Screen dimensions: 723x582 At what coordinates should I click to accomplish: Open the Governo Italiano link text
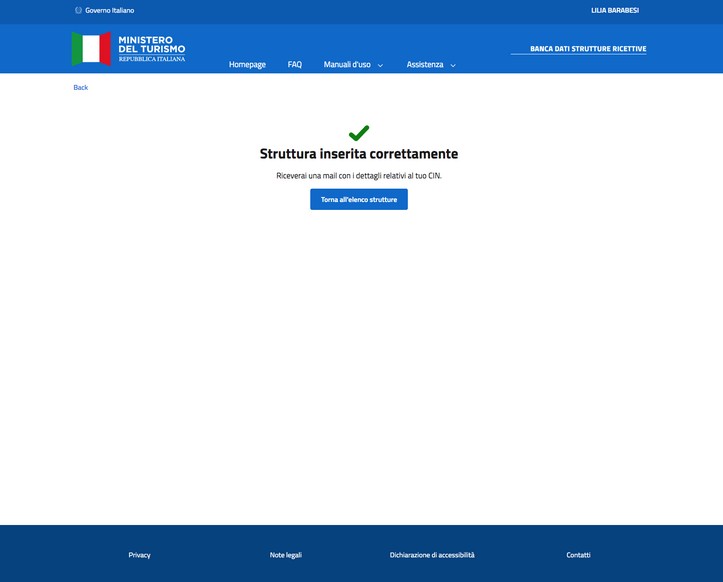tap(109, 10)
